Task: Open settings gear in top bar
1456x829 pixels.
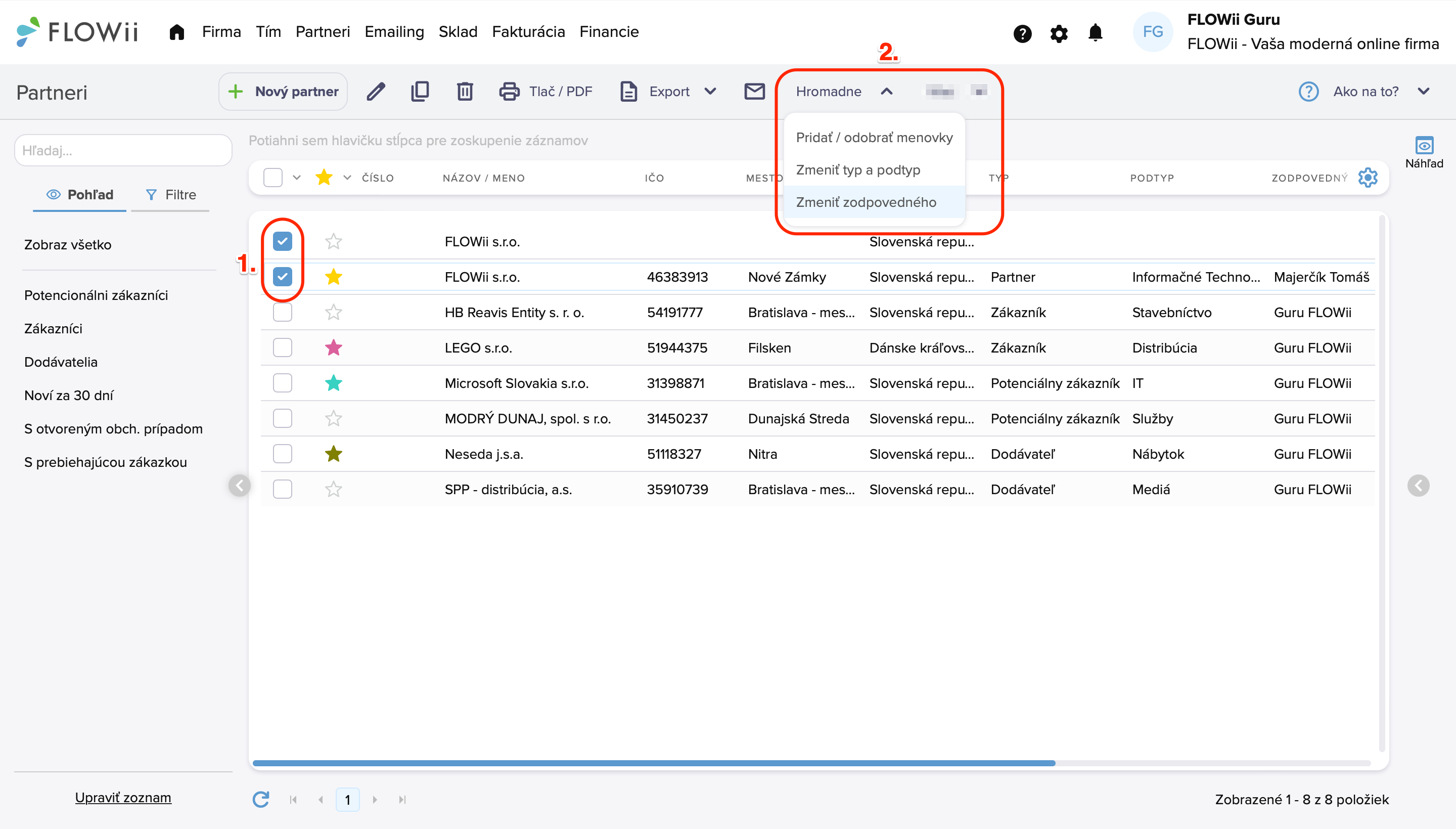Action: [1058, 33]
